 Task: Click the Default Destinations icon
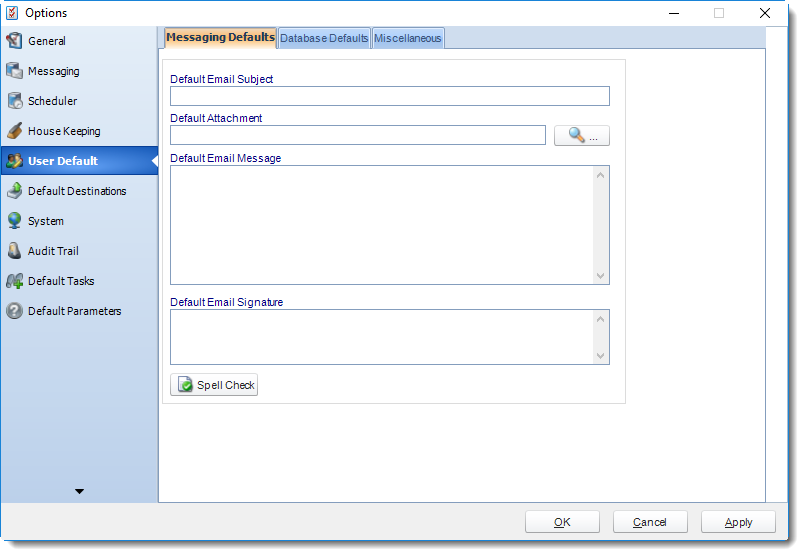pos(14,191)
